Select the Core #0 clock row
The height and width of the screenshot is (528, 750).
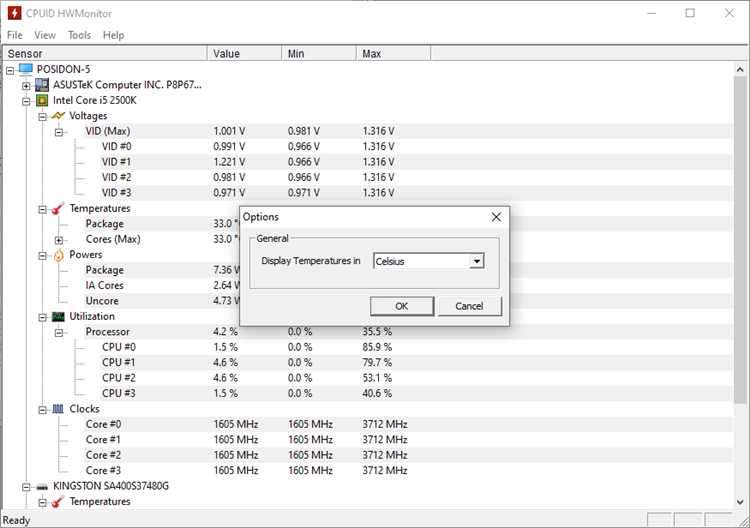408,424
